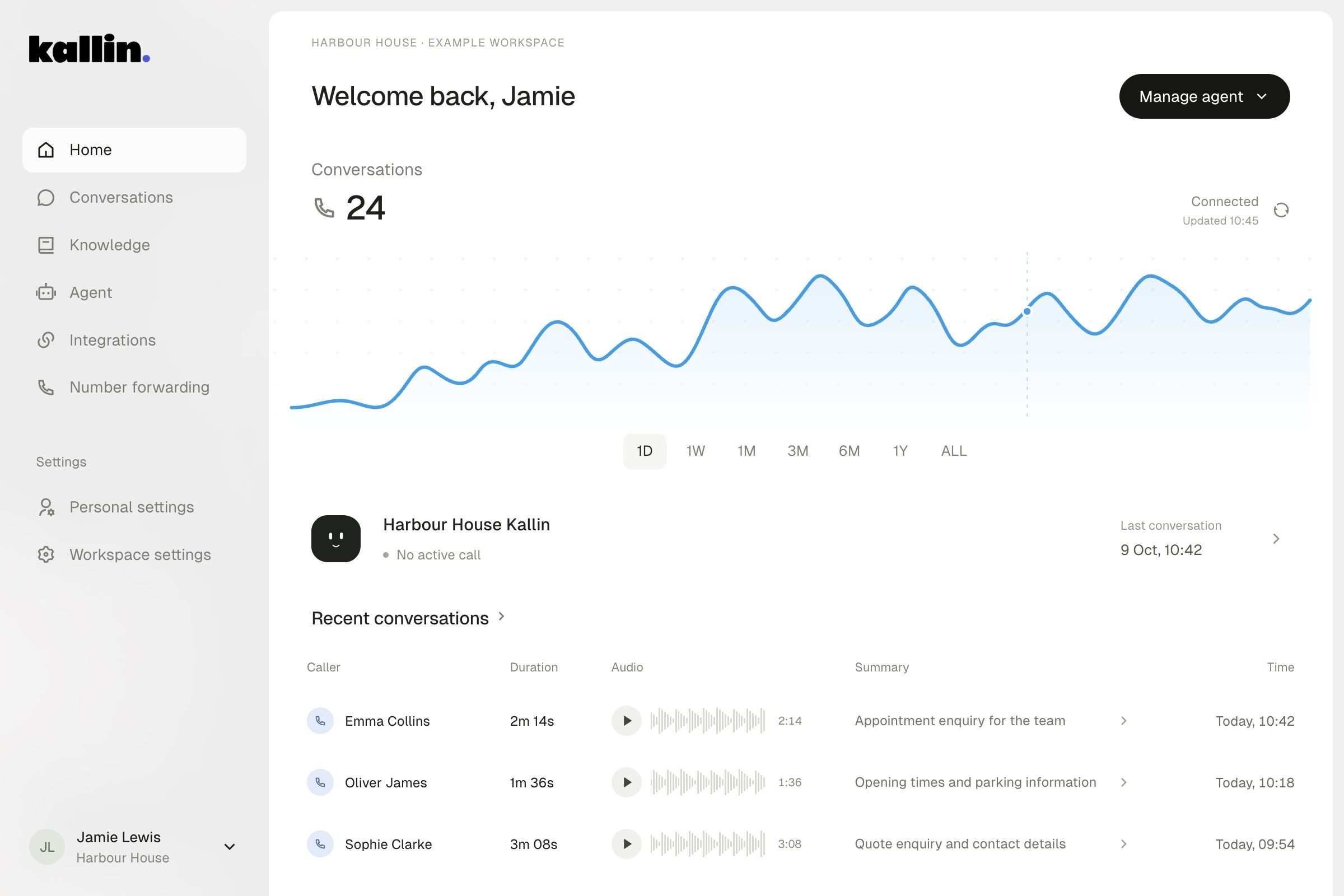Expand the Jamie Lewis account menu chevron
This screenshot has height=896, width=1344.
click(230, 847)
